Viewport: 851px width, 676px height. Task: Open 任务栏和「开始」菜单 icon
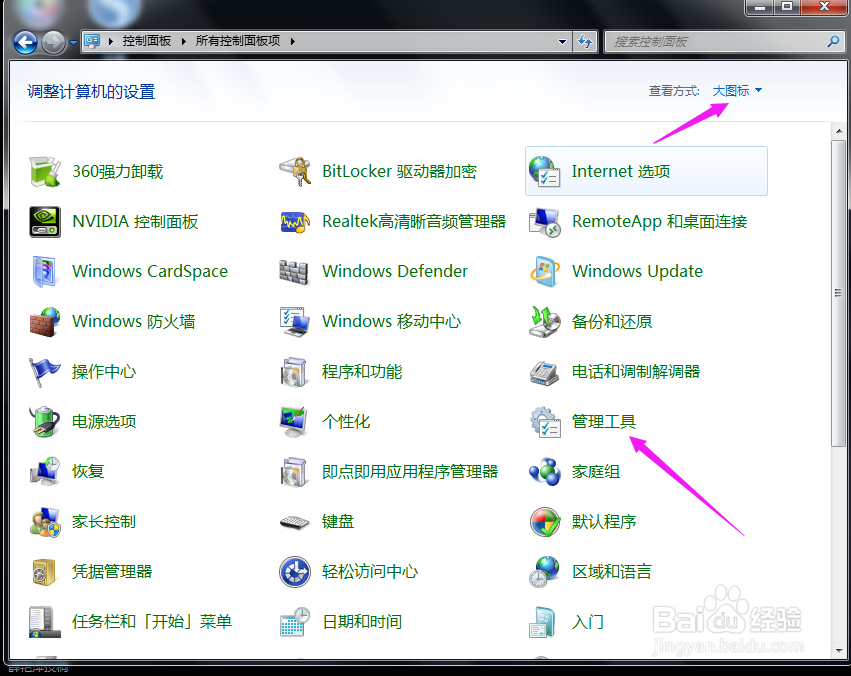[x=45, y=622]
